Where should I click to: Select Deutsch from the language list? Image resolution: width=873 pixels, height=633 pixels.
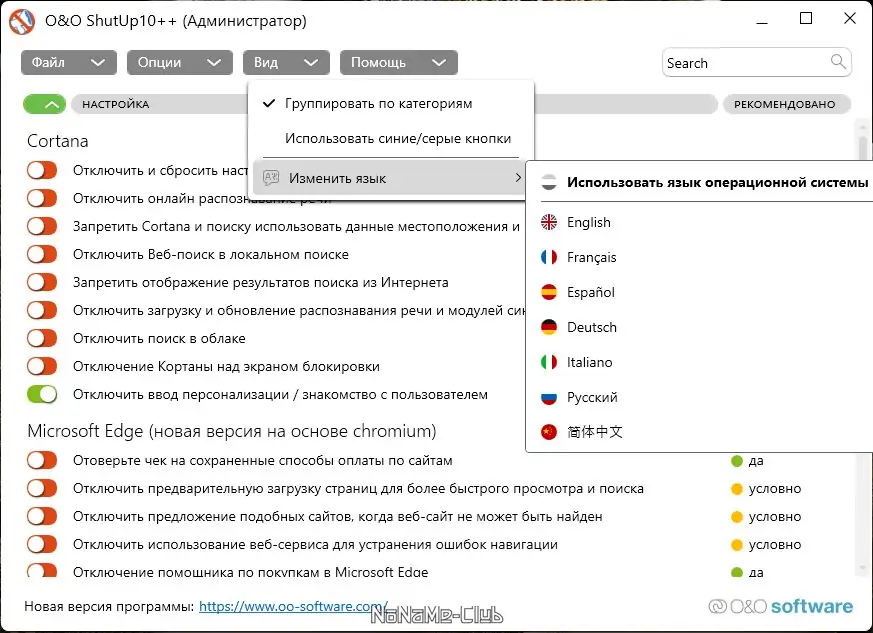click(x=590, y=327)
